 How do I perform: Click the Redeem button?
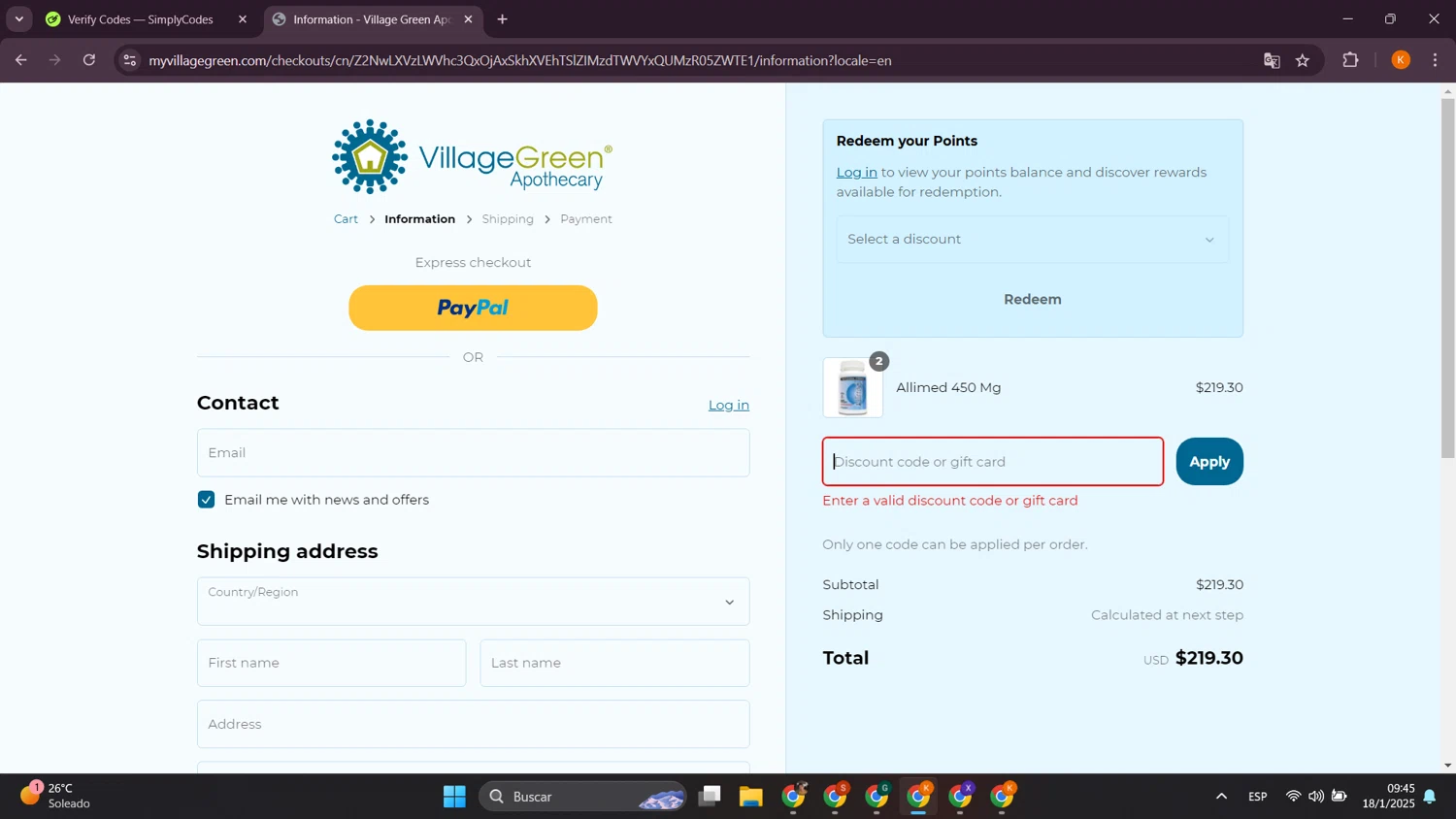1032,300
